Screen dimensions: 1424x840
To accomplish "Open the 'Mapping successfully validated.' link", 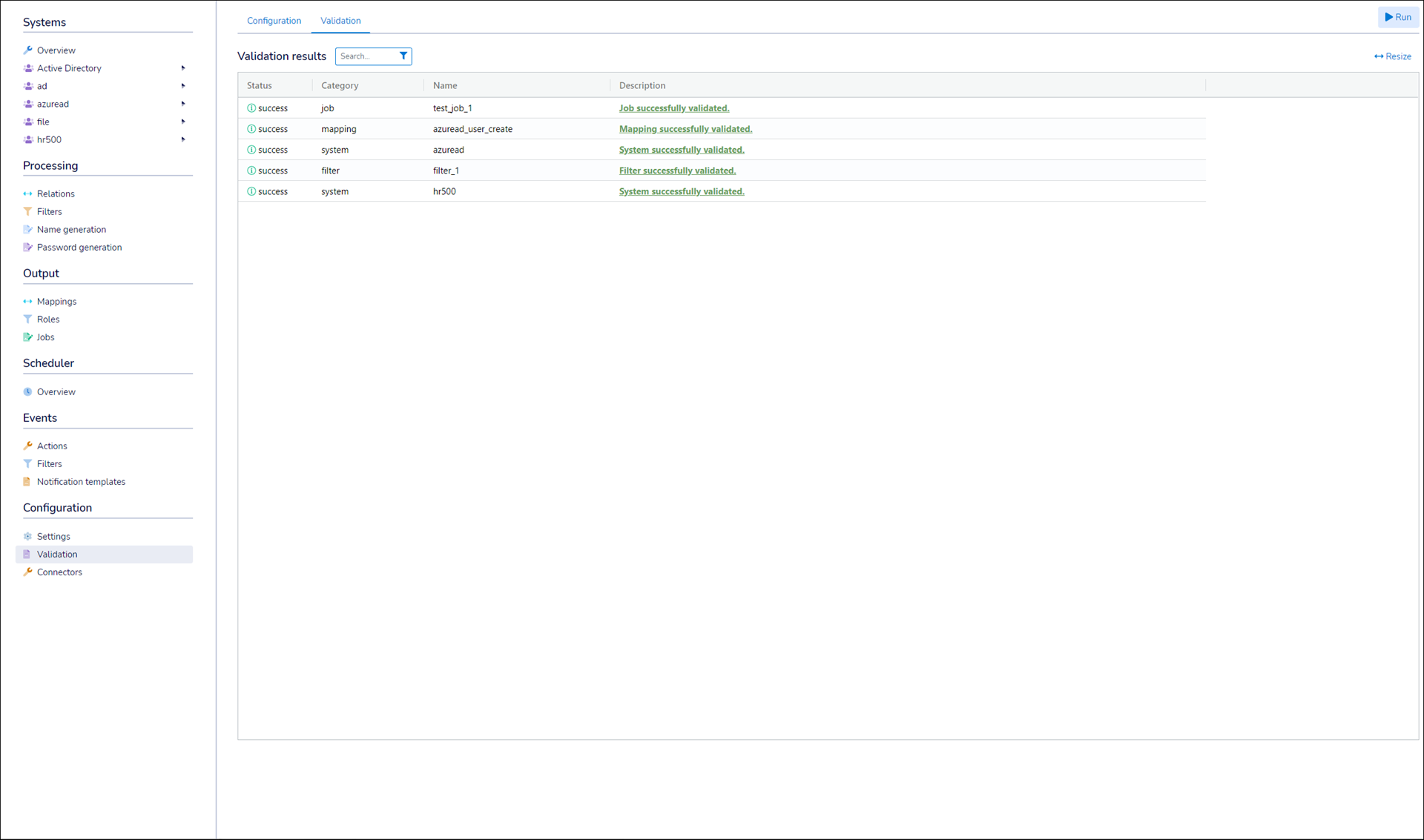I will [x=685, y=129].
